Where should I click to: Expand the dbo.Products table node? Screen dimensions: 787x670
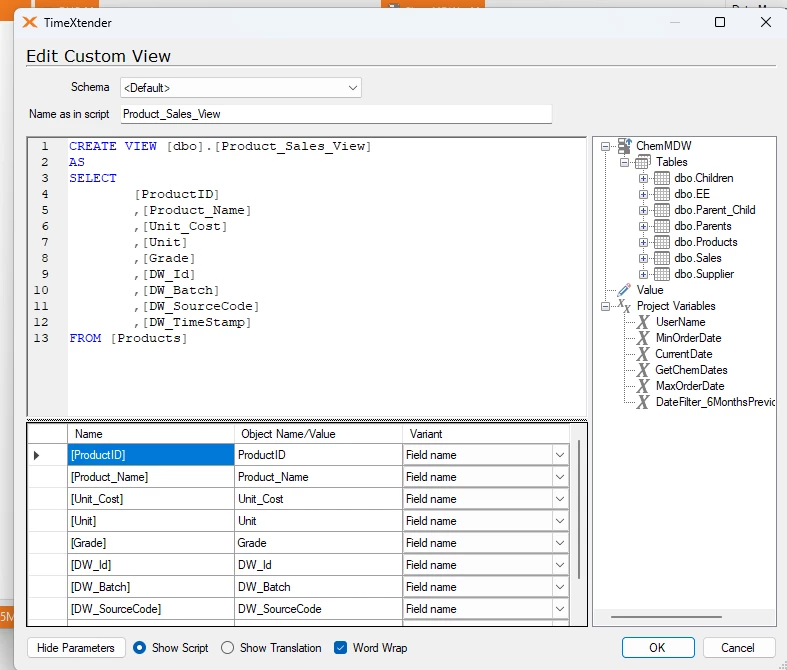[x=643, y=242]
